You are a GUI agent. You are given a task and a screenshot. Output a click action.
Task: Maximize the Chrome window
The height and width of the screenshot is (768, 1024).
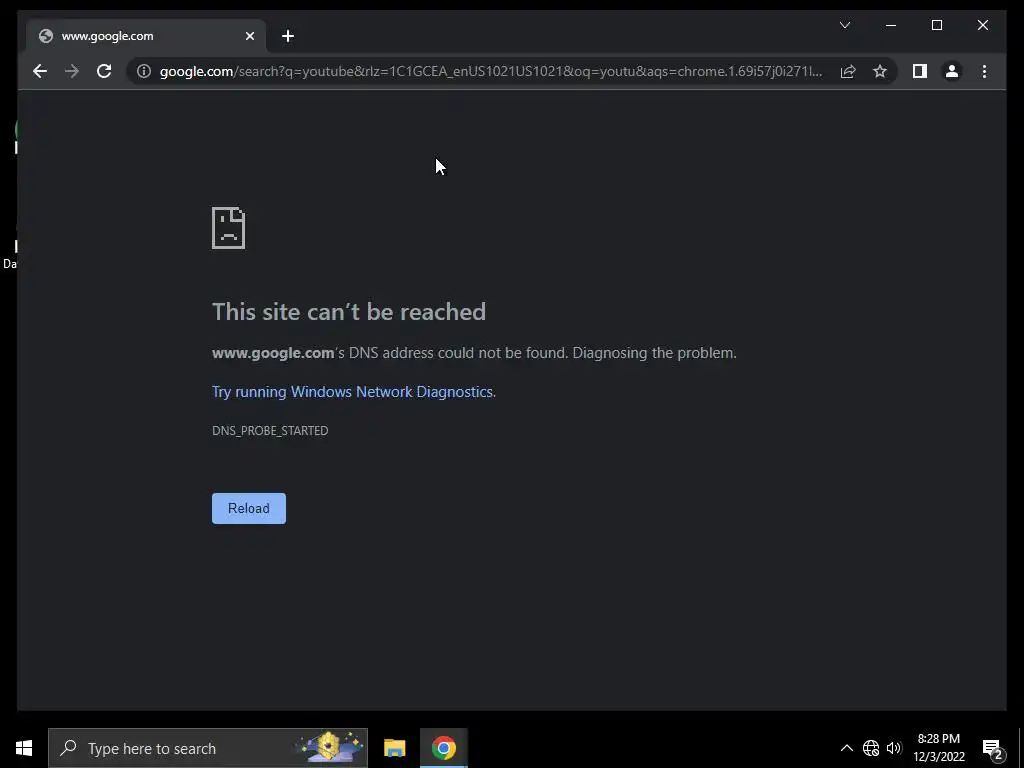(936, 25)
